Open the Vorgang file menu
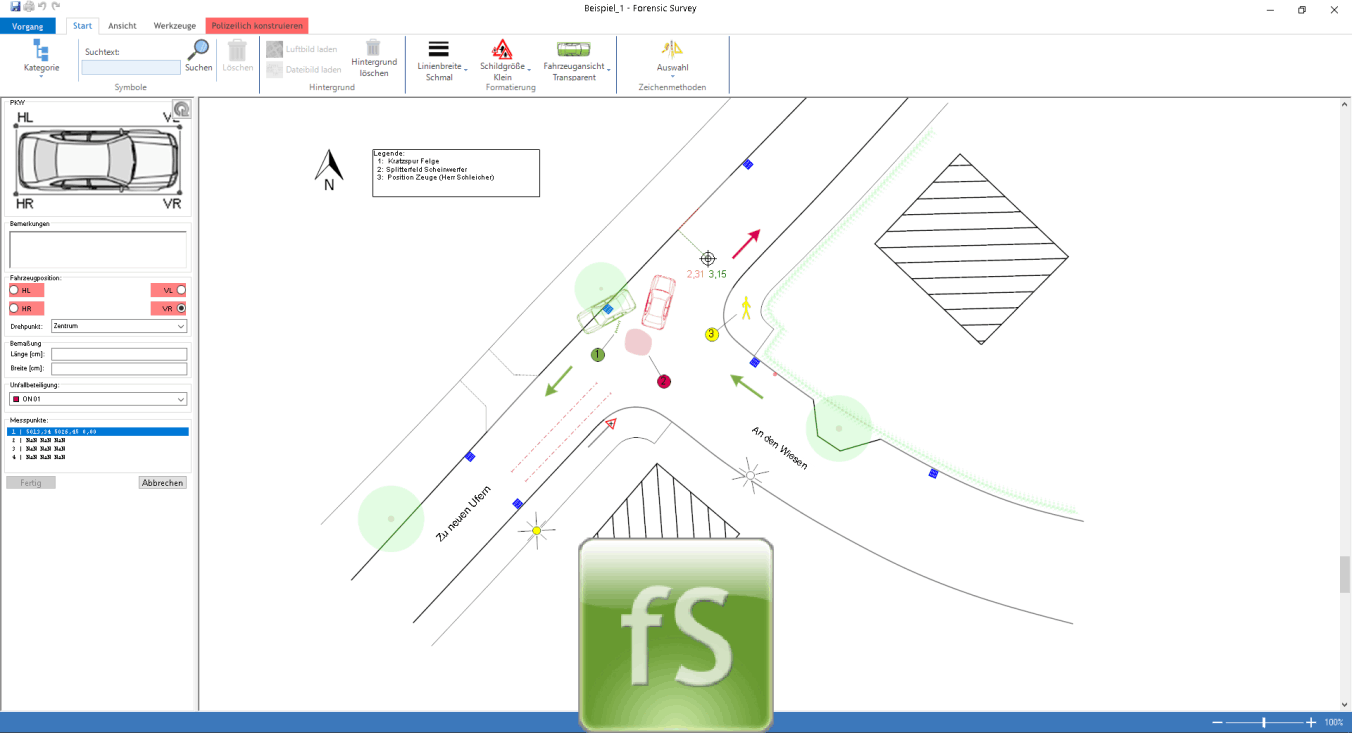 (27, 26)
